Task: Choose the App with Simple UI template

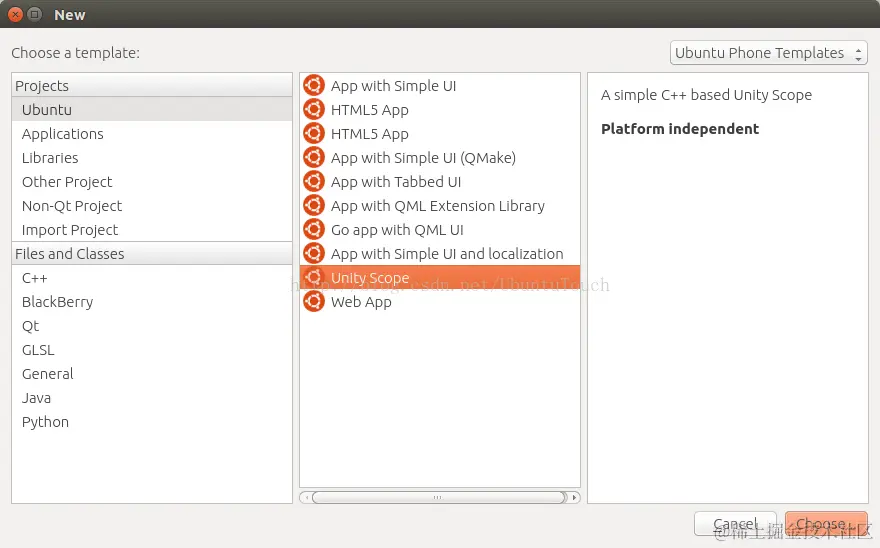Action: (x=439, y=85)
